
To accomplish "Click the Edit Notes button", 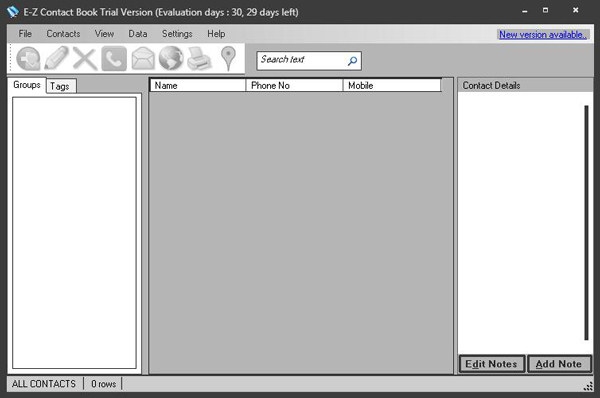I will pos(492,364).
